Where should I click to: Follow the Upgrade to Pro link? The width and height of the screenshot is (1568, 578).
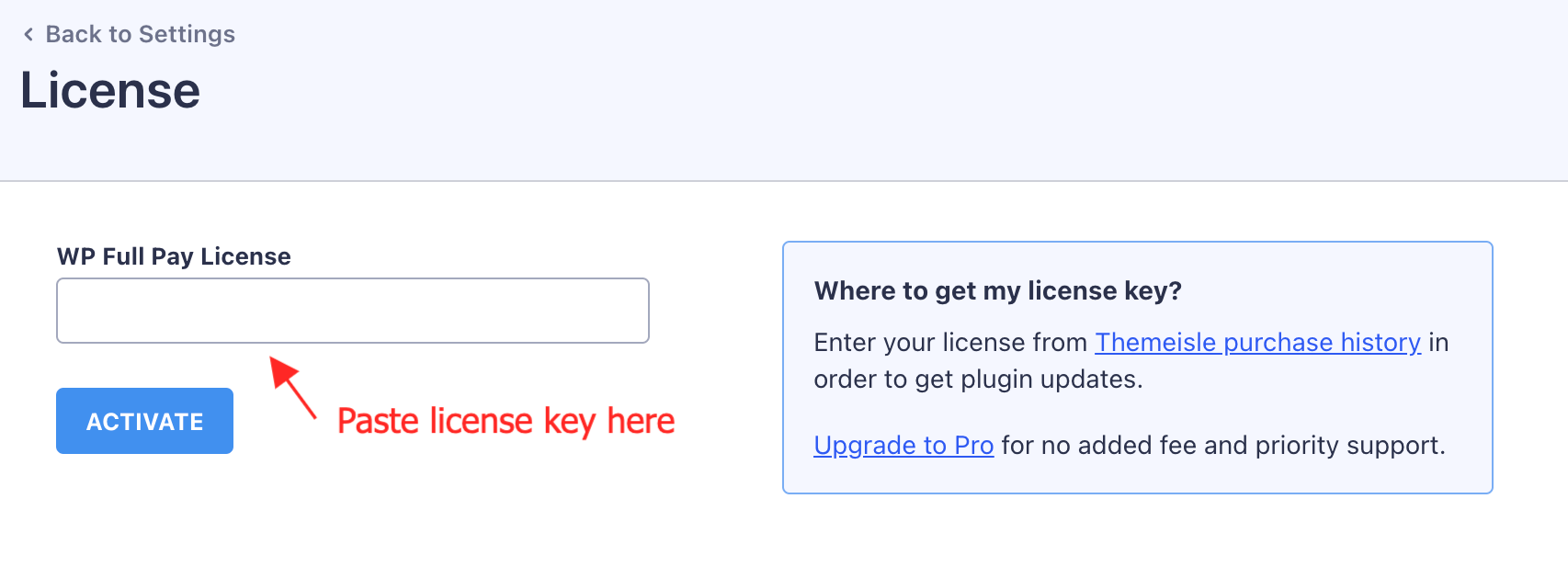click(903, 446)
